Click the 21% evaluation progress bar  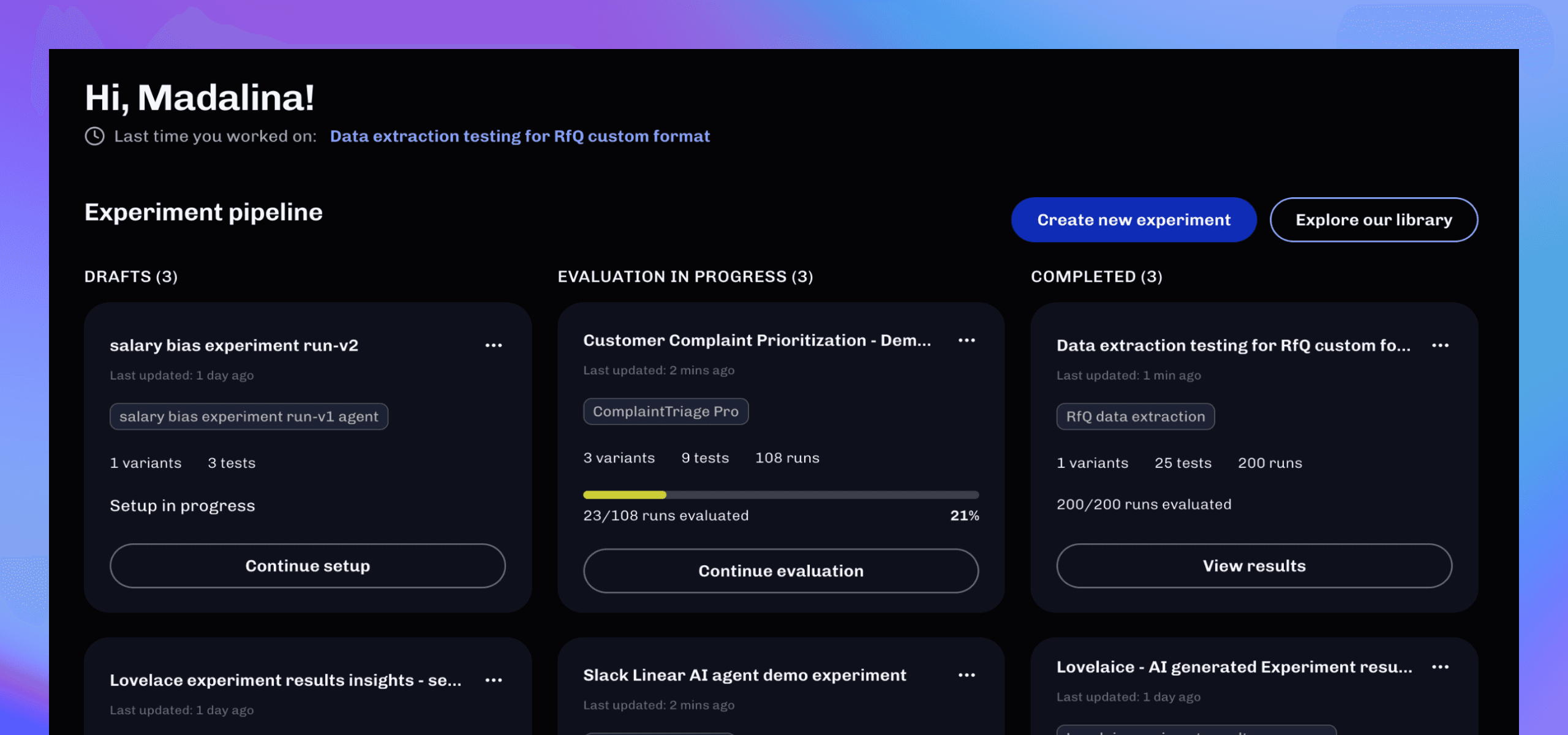pos(780,495)
